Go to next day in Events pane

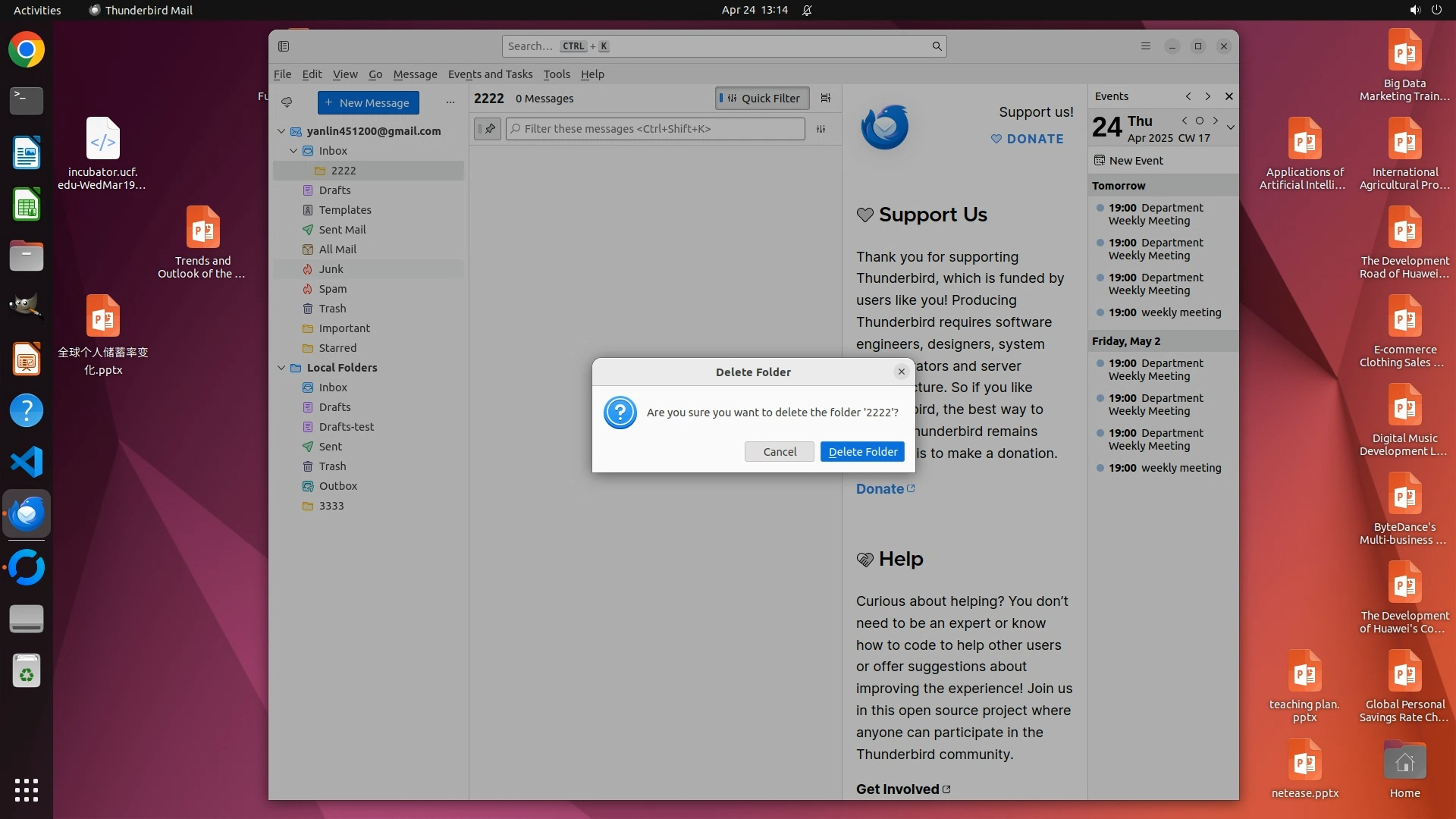point(1216,121)
